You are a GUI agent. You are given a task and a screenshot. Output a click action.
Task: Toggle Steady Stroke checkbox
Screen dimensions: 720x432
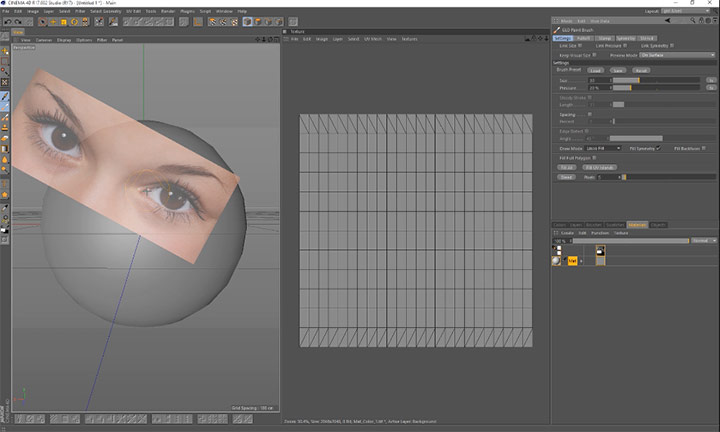590,97
